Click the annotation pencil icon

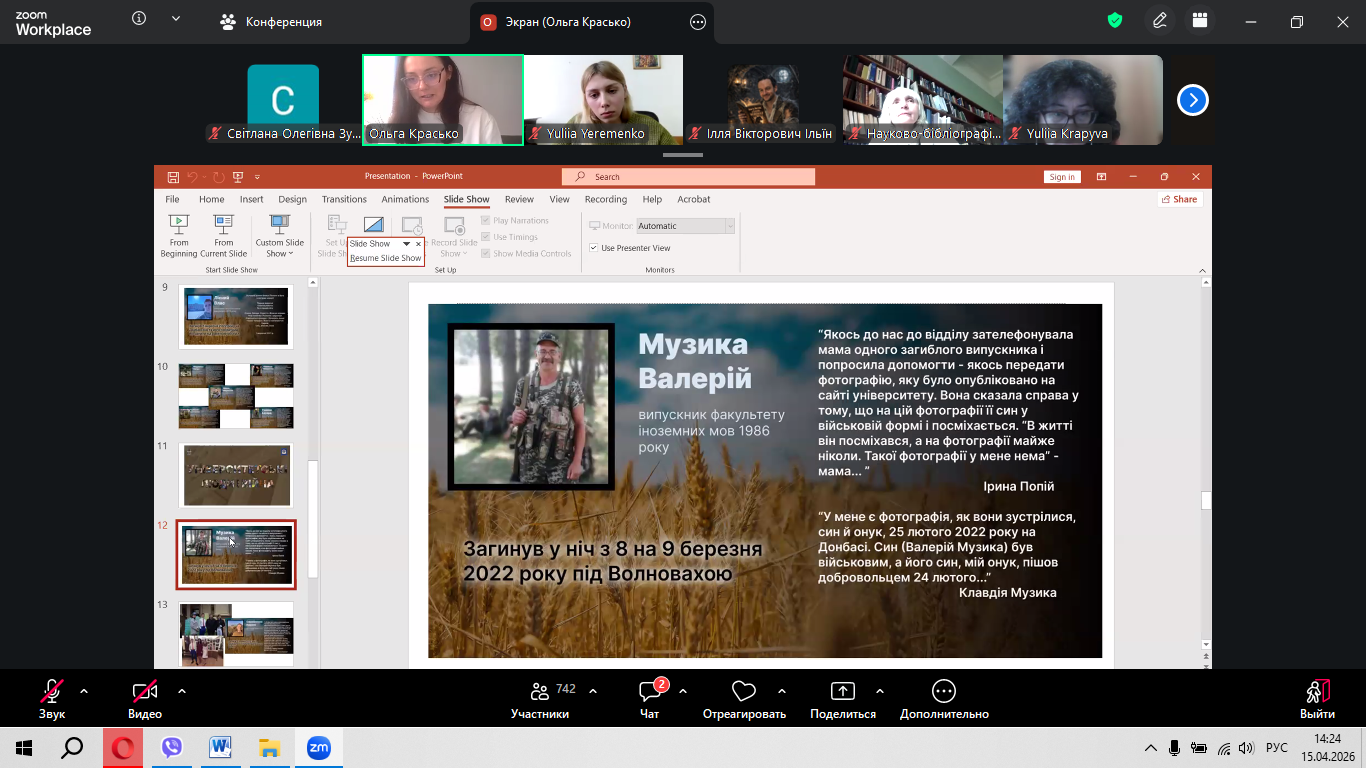tap(1160, 21)
